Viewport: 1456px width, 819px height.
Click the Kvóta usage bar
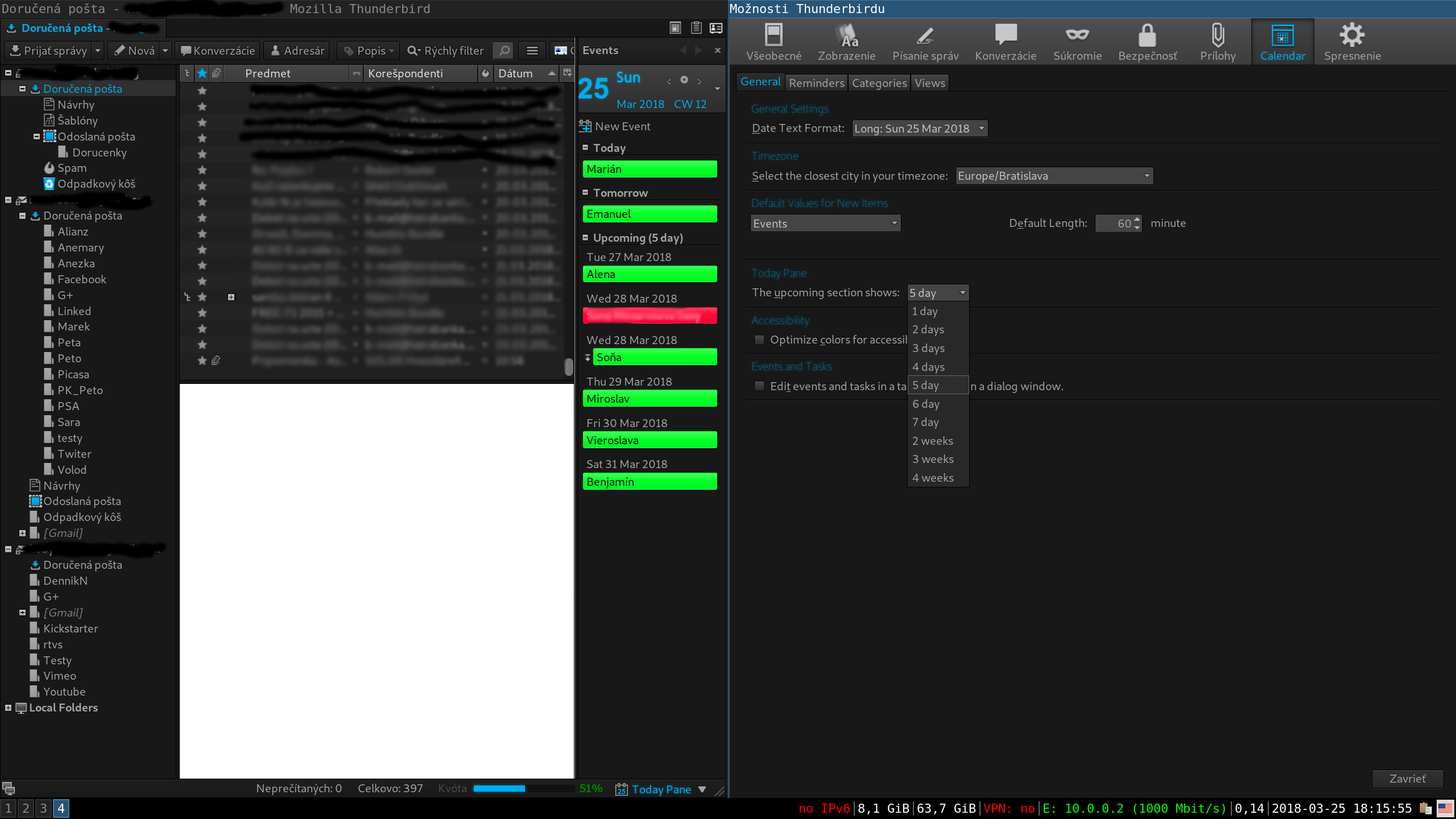pos(524,788)
